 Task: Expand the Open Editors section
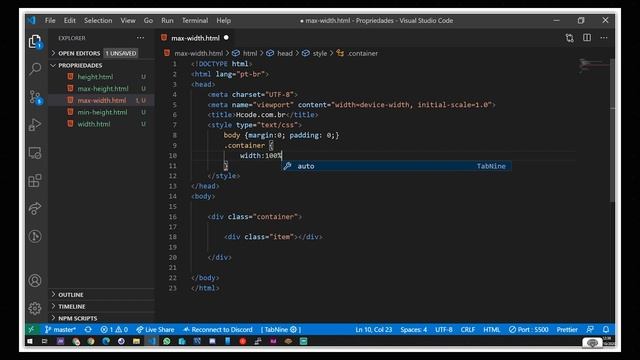point(80,53)
